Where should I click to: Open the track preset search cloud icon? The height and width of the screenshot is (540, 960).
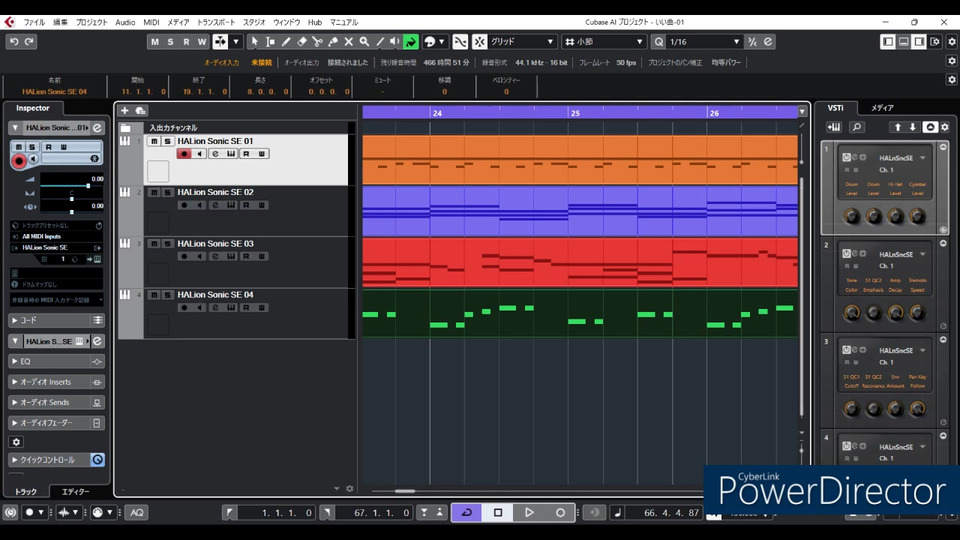point(140,111)
